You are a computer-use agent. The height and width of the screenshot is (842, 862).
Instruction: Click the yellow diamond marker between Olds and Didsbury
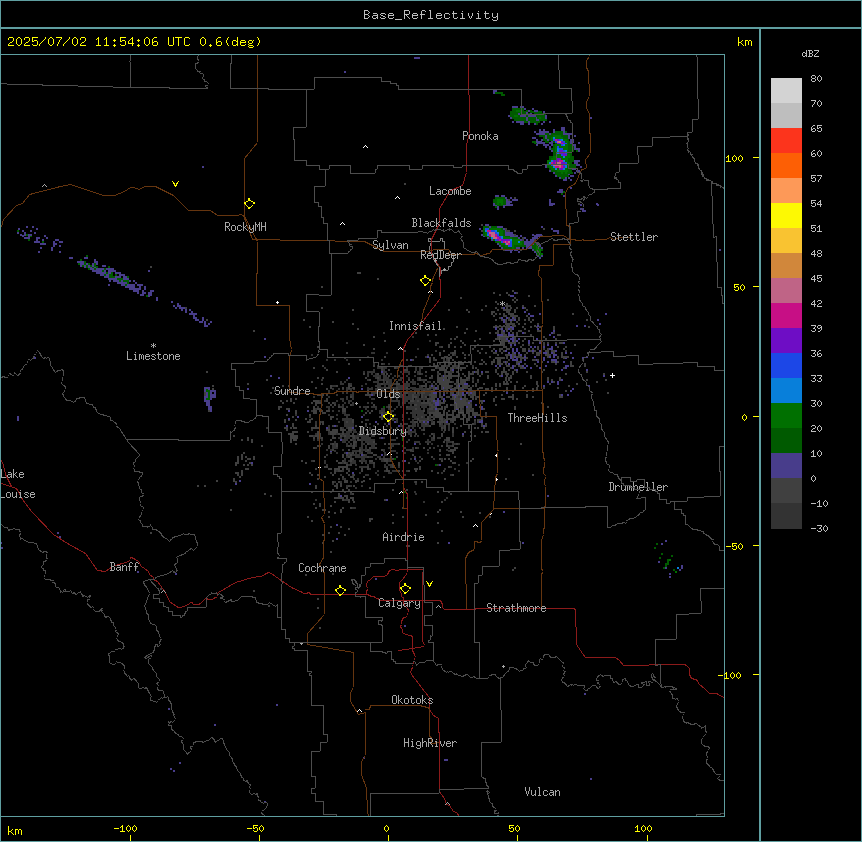388,417
